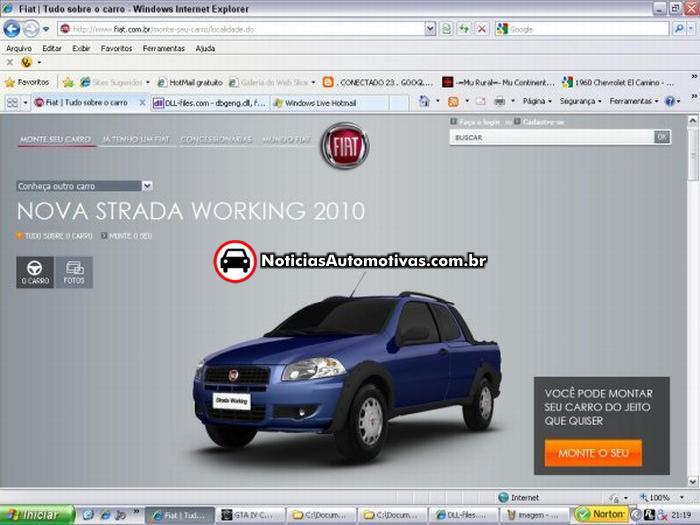Click the Add to Favorites bar star icon

coord(68,82)
